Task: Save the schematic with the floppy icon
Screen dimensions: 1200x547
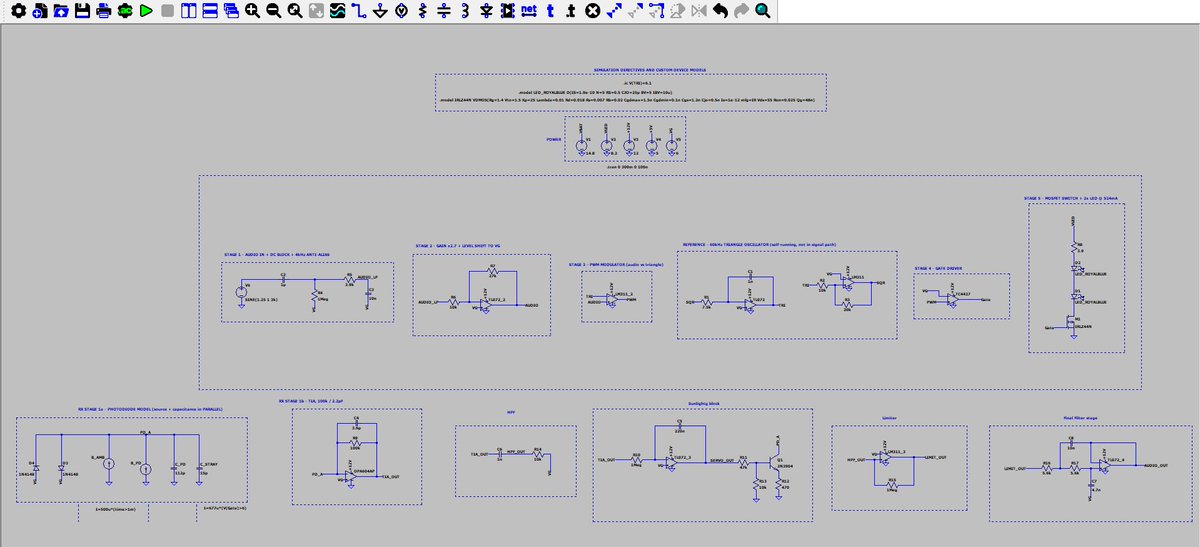Action: click(83, 11)
